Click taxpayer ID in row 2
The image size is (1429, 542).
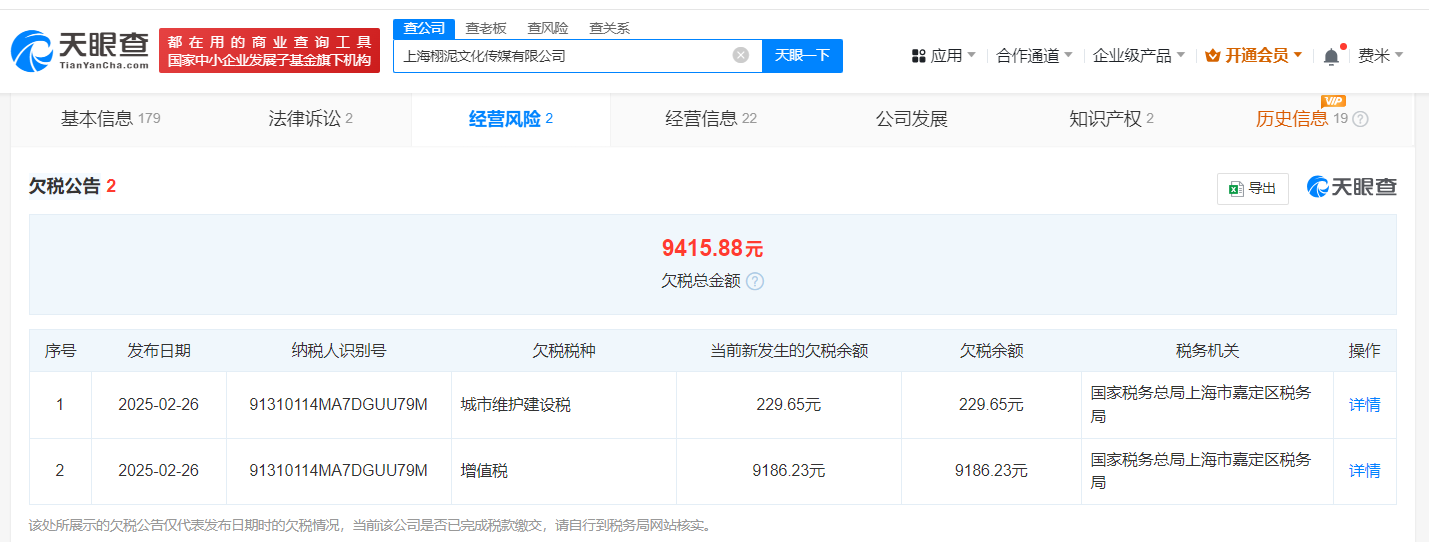338,470
